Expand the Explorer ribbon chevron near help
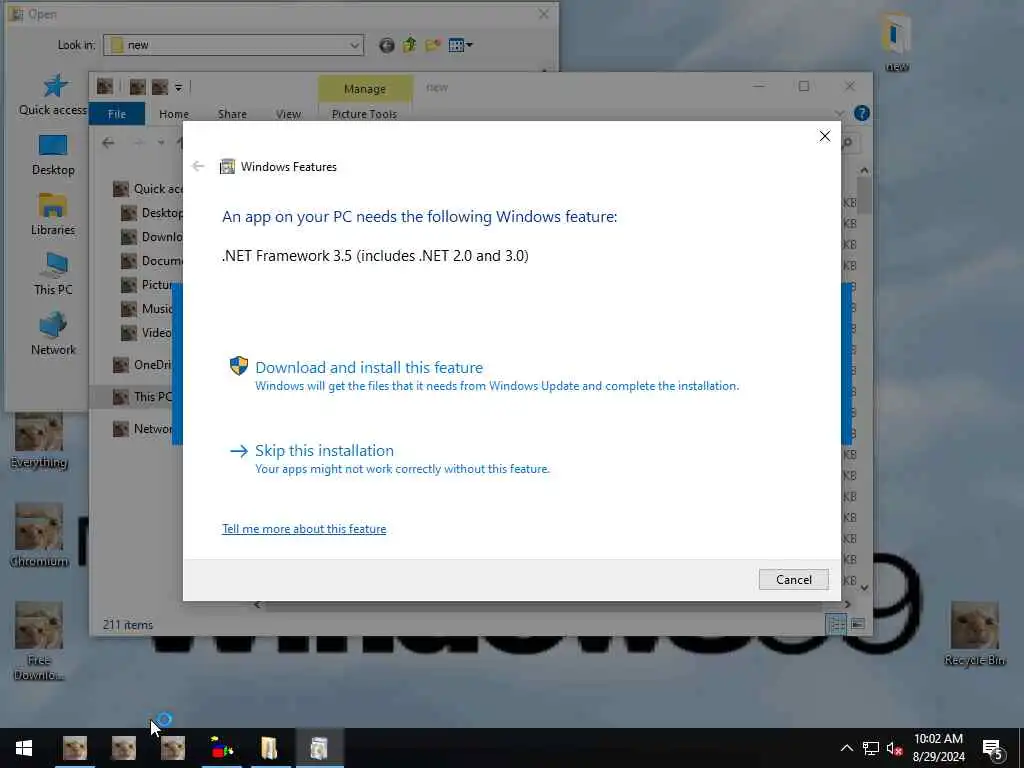This screenshot has height=768, width=1024. pyautogui.click(x=840, y=114)
